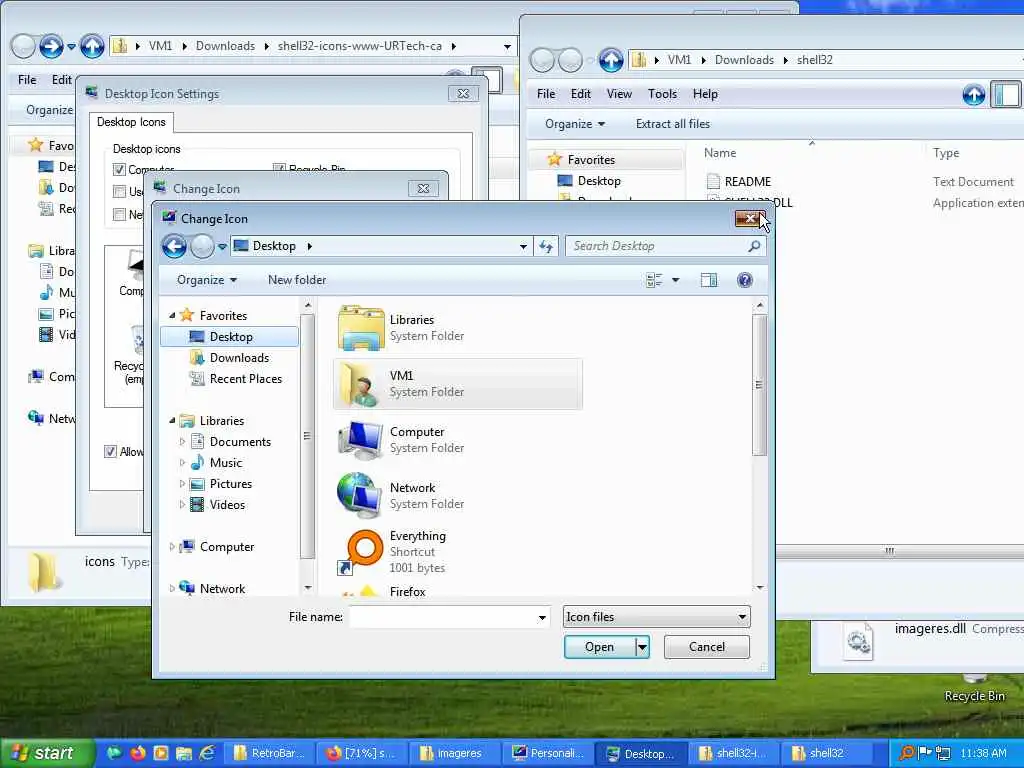Image resolution: width=1024 pixels, height=768 pixels.
Task: Click Extract all files in shell32 window
Action: (673, 124)
